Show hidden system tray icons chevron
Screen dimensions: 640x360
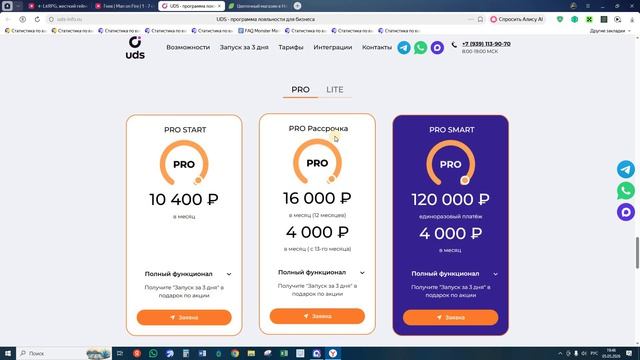tap(560, 353)
